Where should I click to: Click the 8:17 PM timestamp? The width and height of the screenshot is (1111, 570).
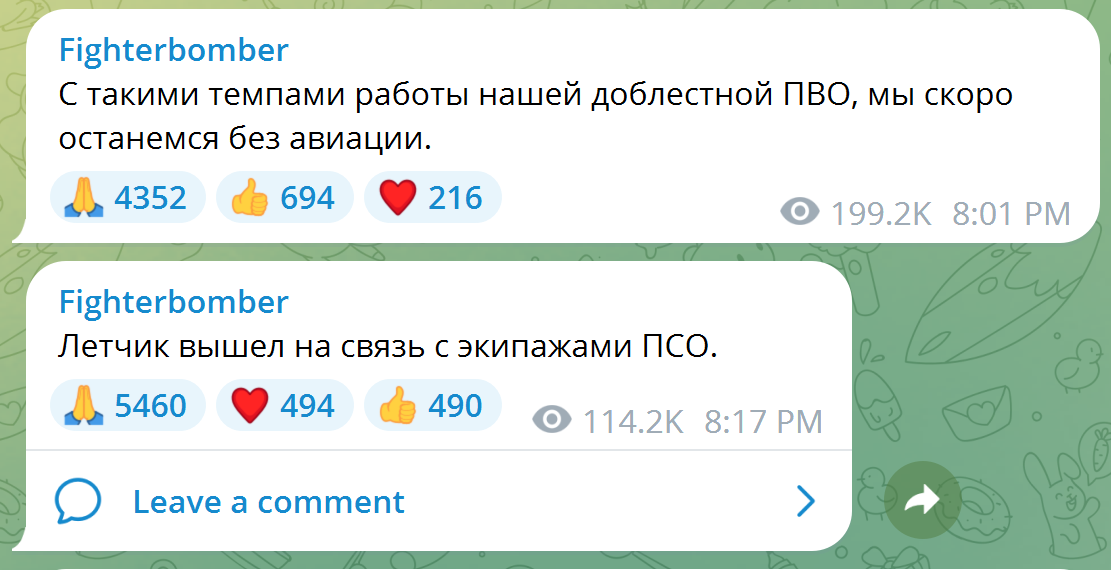(x=763, y=421)
